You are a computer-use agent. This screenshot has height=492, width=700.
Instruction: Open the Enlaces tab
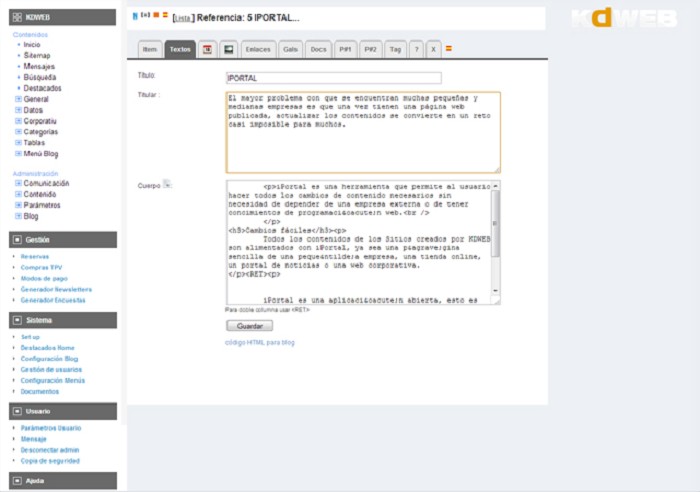(258, 49)
